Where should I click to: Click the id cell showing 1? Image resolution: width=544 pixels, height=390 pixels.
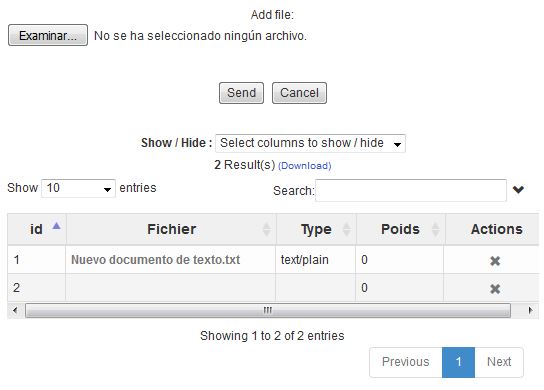coord(36,260)
